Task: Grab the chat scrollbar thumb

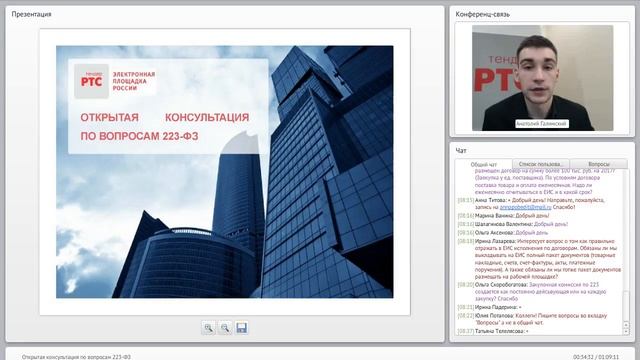Action: click(626, 305)
